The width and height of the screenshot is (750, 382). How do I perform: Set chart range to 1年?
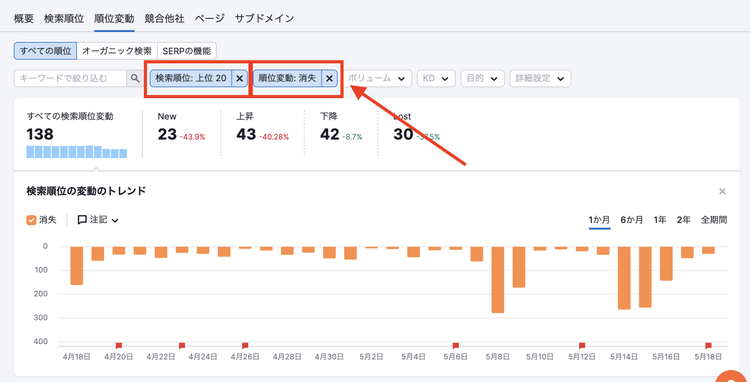coord(660,220)
